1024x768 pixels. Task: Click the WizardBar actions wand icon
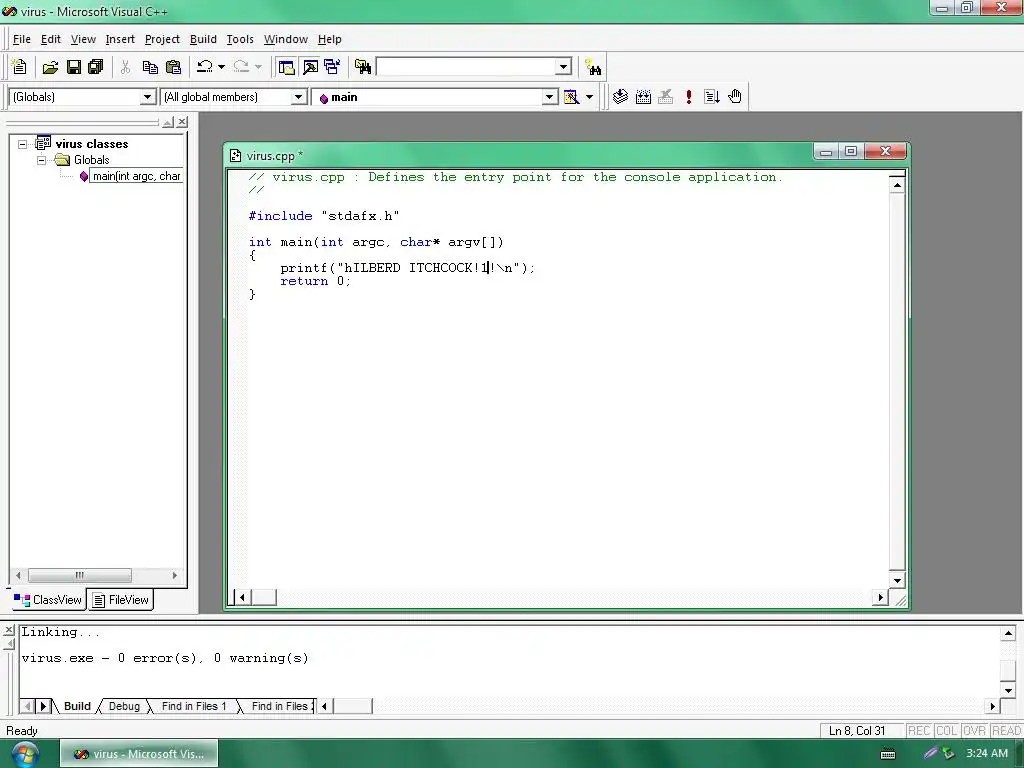[571, 97]
